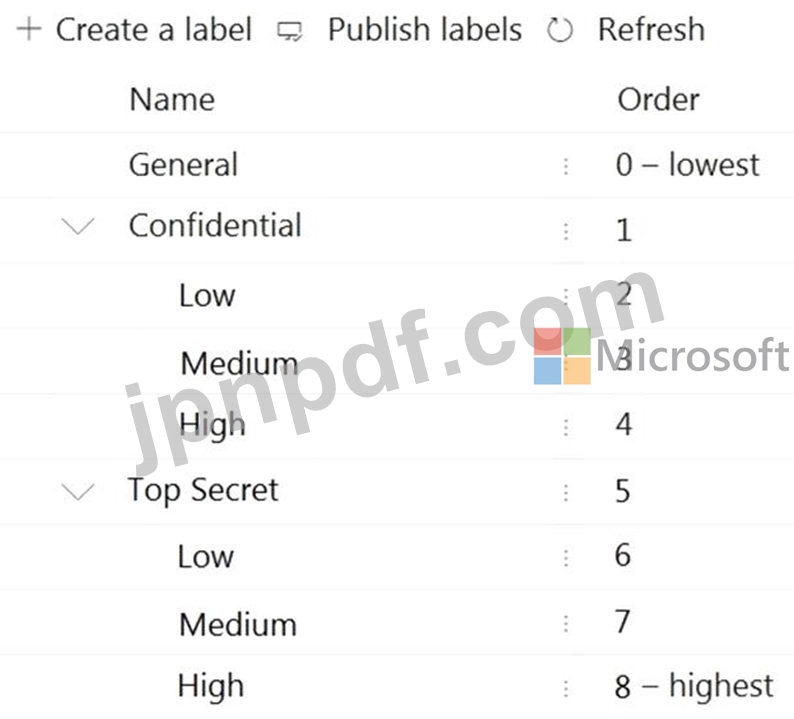794x719 pixels.
Task: Open more-options dots for order 7 Medium
Action: click(x=566, y=623)
